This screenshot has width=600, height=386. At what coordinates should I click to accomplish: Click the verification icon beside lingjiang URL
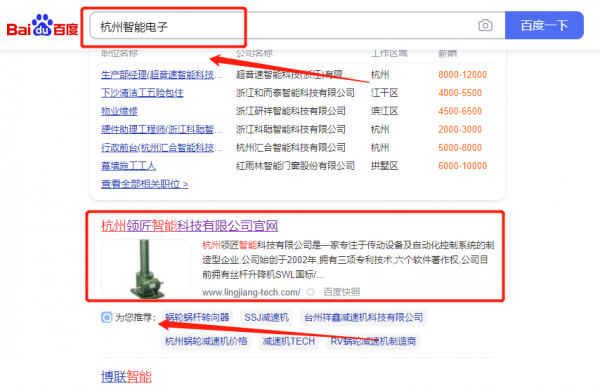311,292
